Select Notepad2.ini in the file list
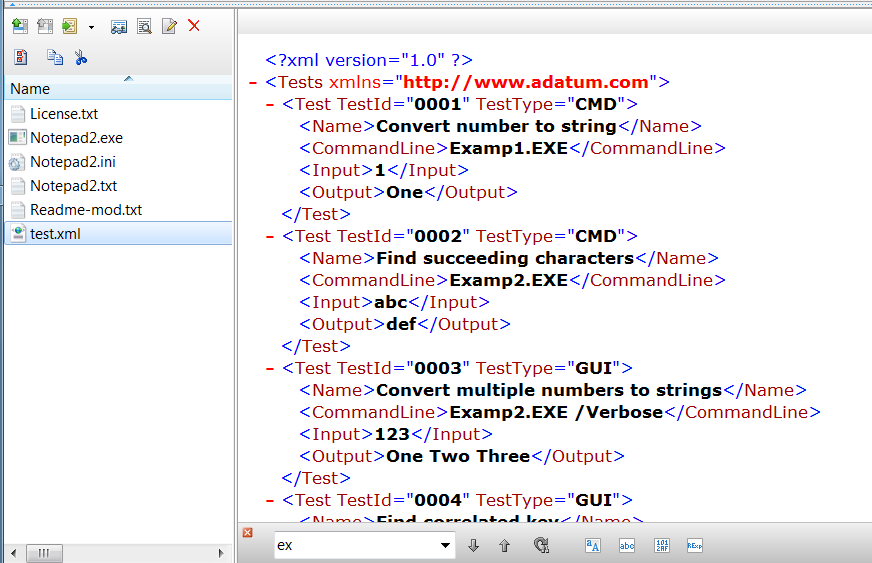Image resolution: width=872 pixels, height=563 pixels. tap(73, 162)
